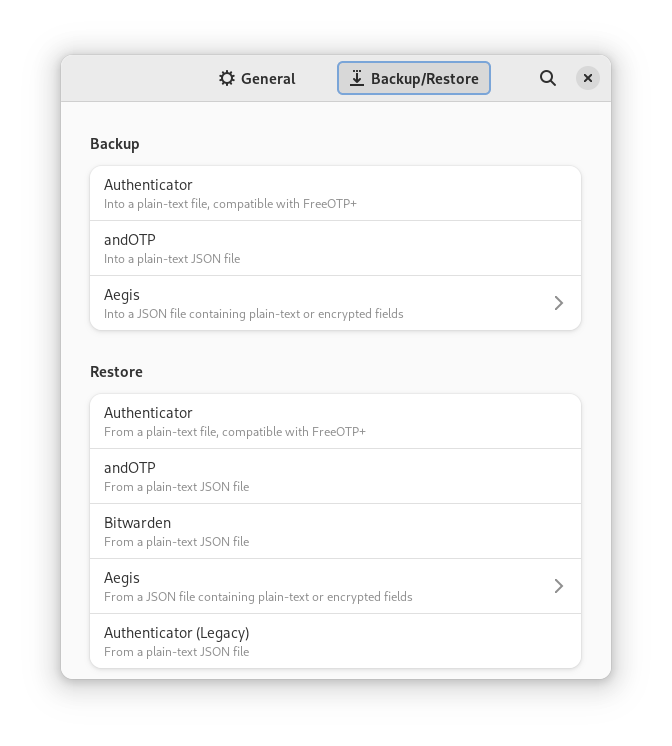Click the FreeOTP+ compatible backup description
The height and width of the screenshot is (746, 672).
(230, 204)
